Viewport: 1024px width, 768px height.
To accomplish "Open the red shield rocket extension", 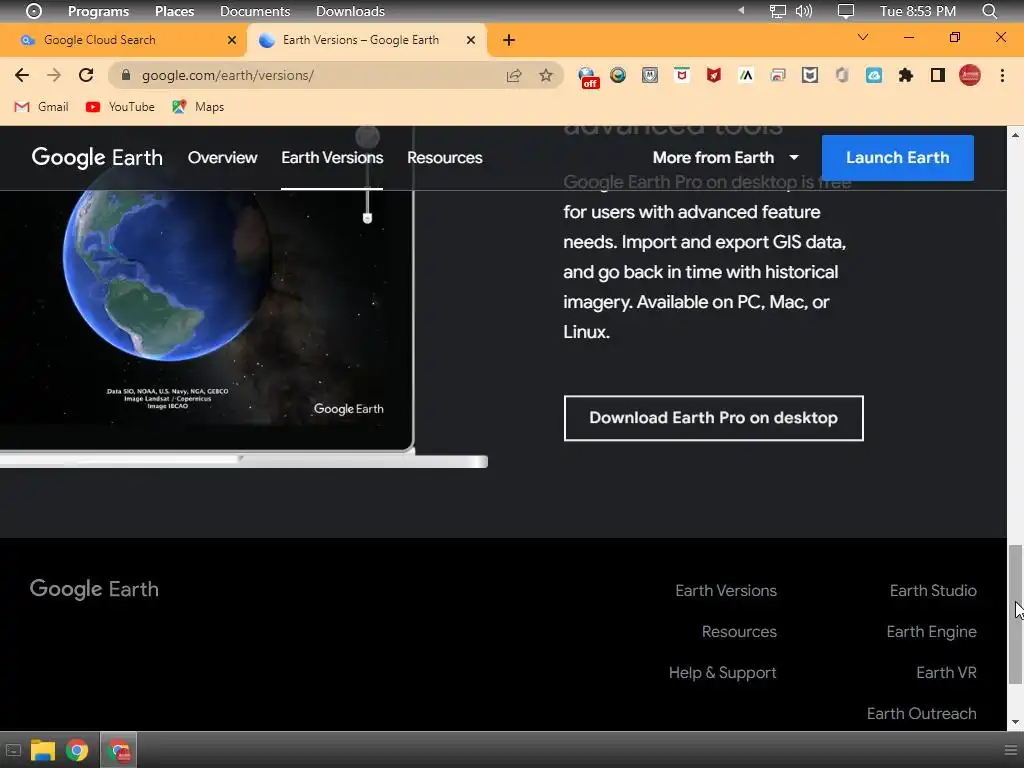I will [x=714, y=75].
